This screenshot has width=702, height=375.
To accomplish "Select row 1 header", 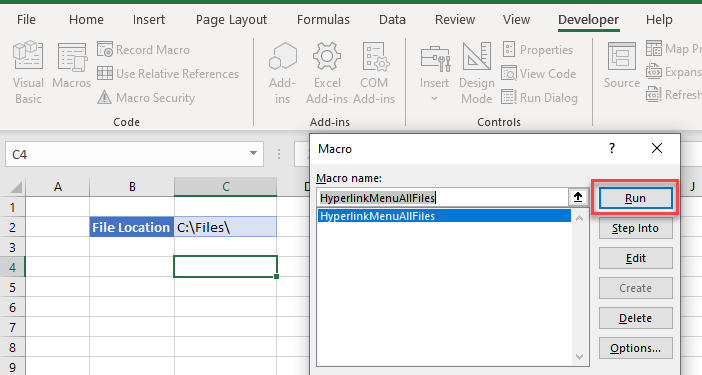I will pos(13,207).
